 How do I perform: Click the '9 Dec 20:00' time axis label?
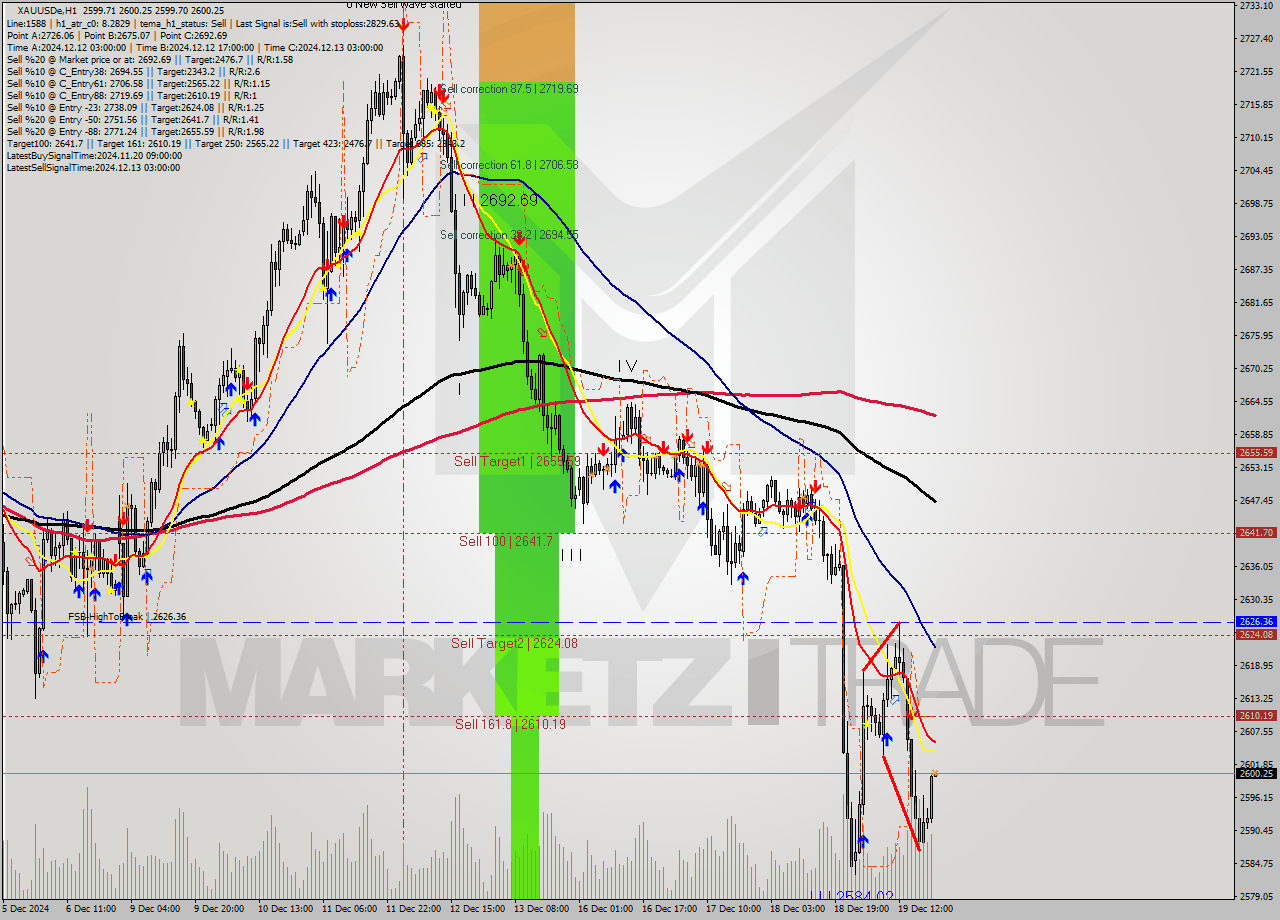pos(219,909)
